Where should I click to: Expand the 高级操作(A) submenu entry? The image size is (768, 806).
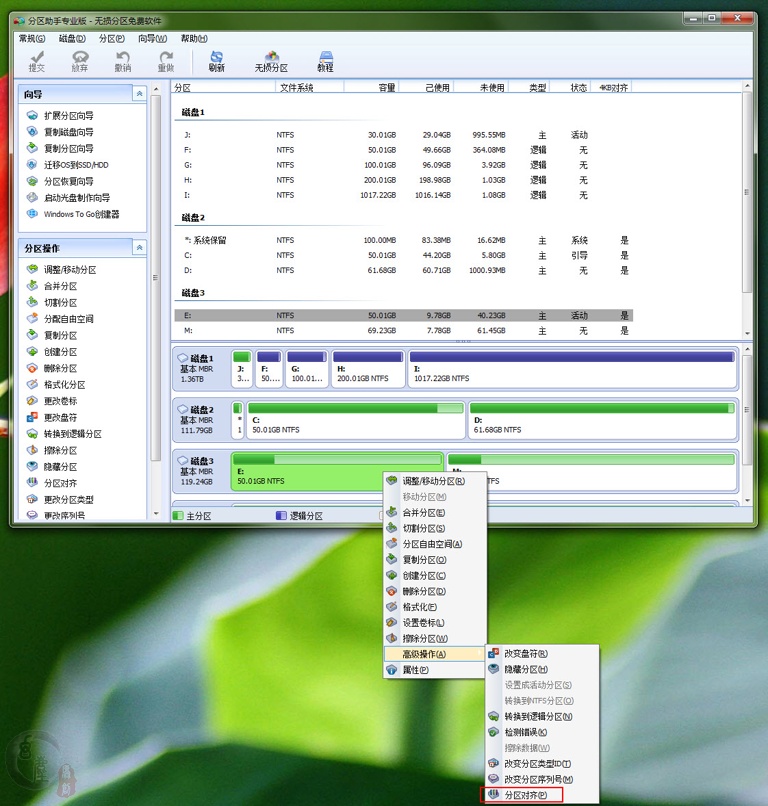pos(424,654)
